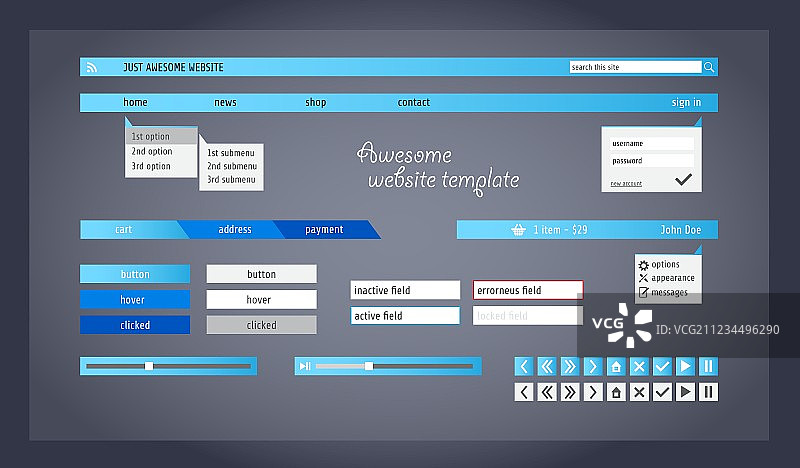
Task: Open the news menu item
Action: pos(225,103)
